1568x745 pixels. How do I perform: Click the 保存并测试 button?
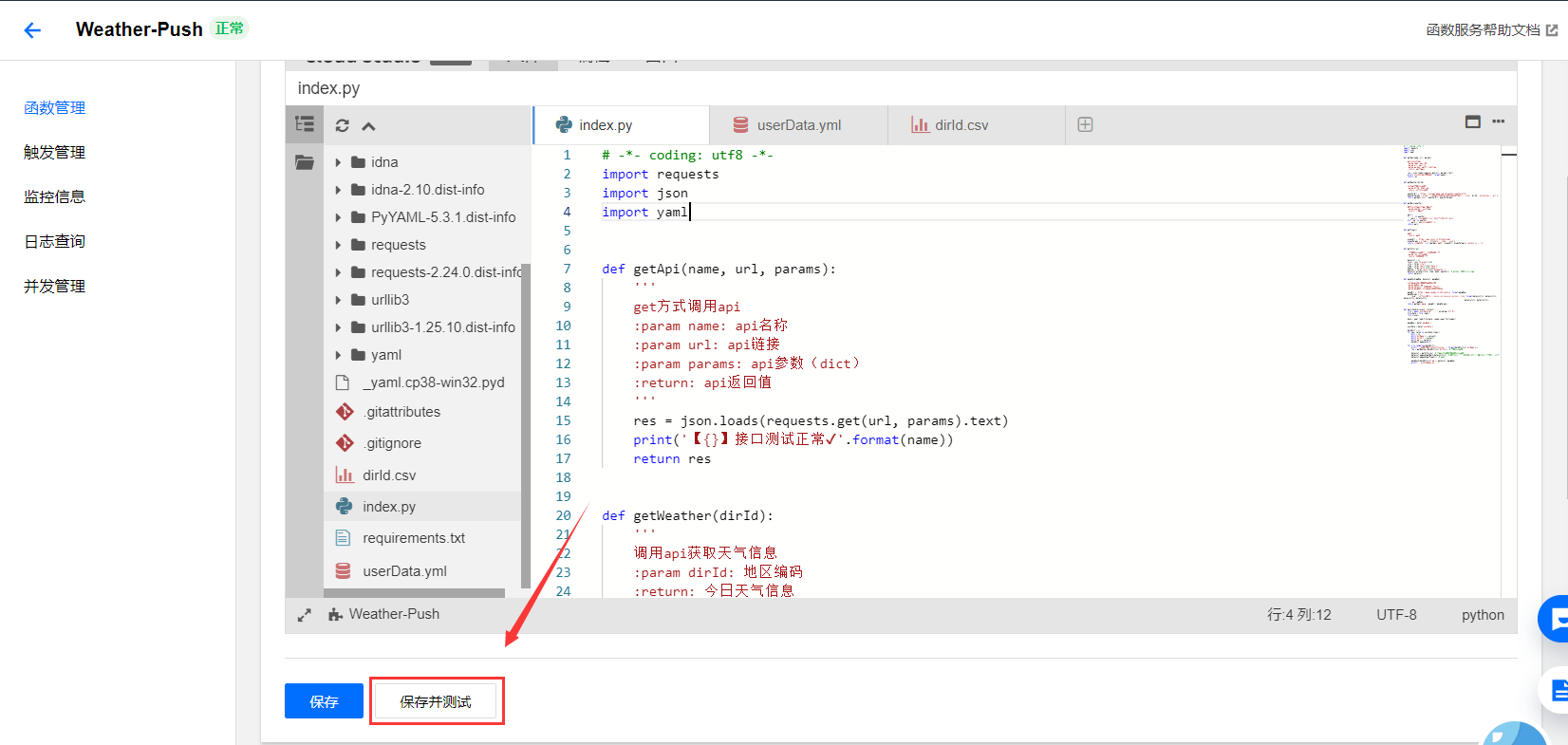[x=436, y=701]
